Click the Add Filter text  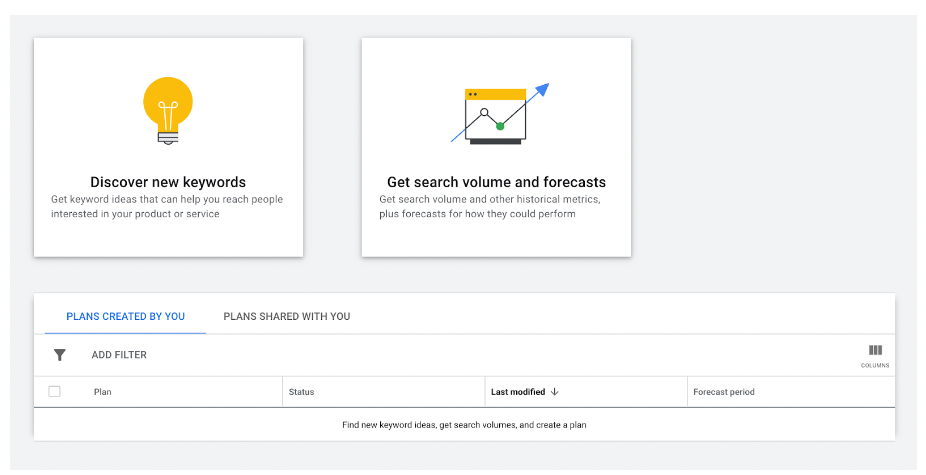119,355
